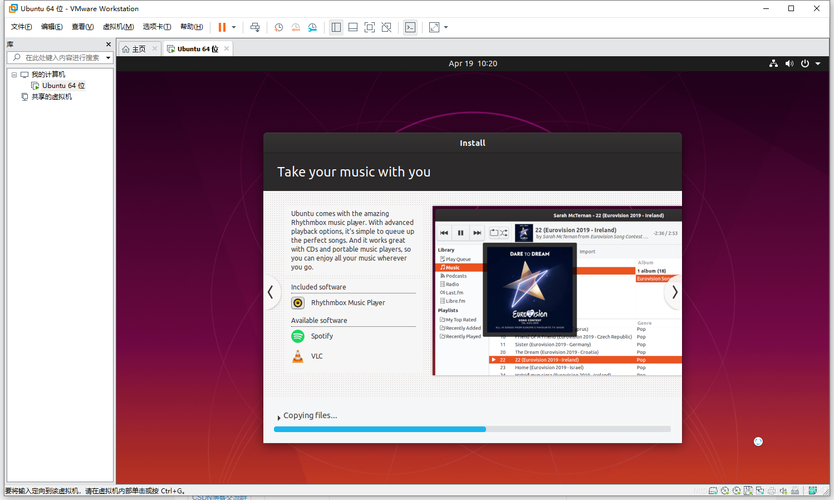Expand the Copying files details triangle

279,418
